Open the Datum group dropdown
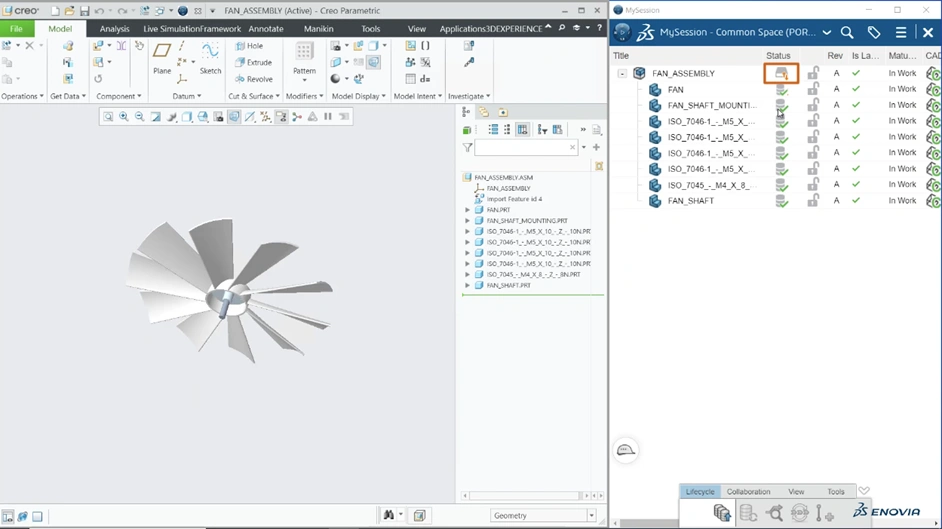 pyautogui.click(x=187, y=96)
